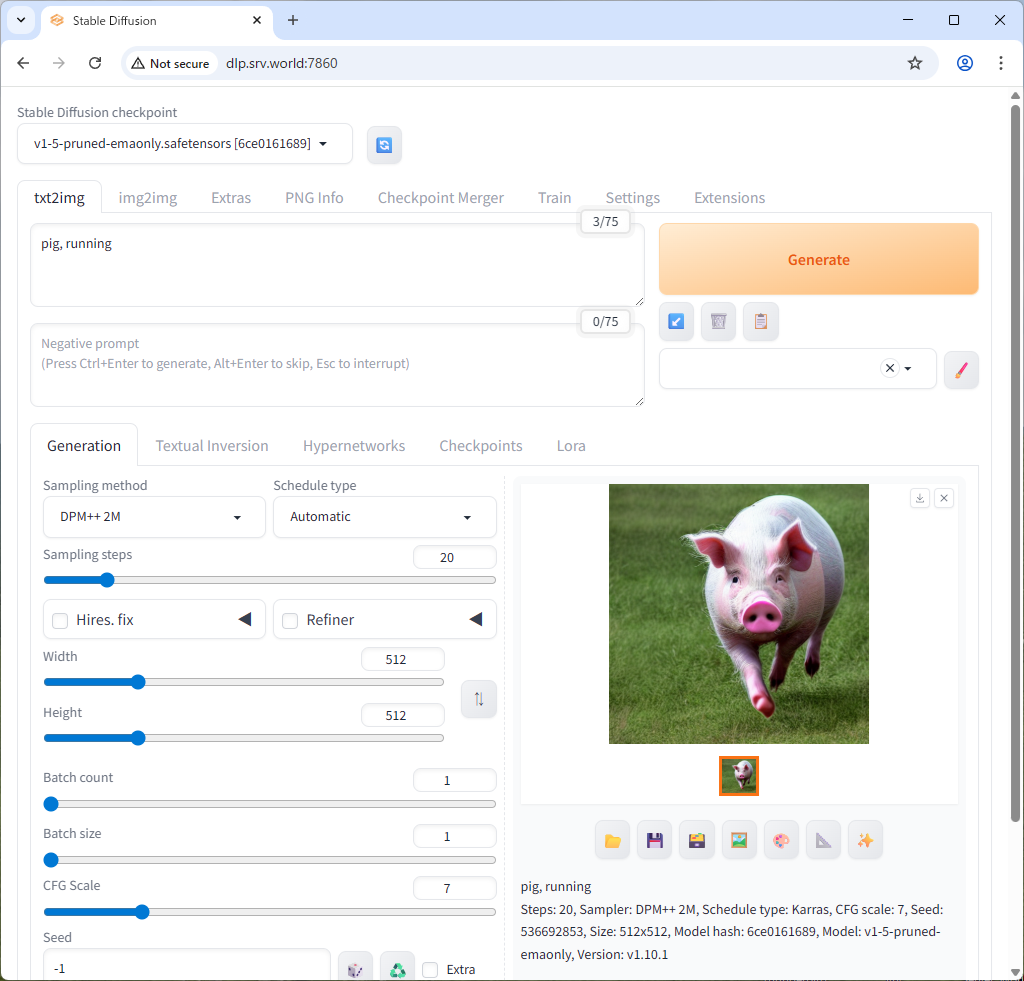Go back in browser history
Viewport: 1024px width, 981px height.
pyautogui.click(x=24, y=63)
